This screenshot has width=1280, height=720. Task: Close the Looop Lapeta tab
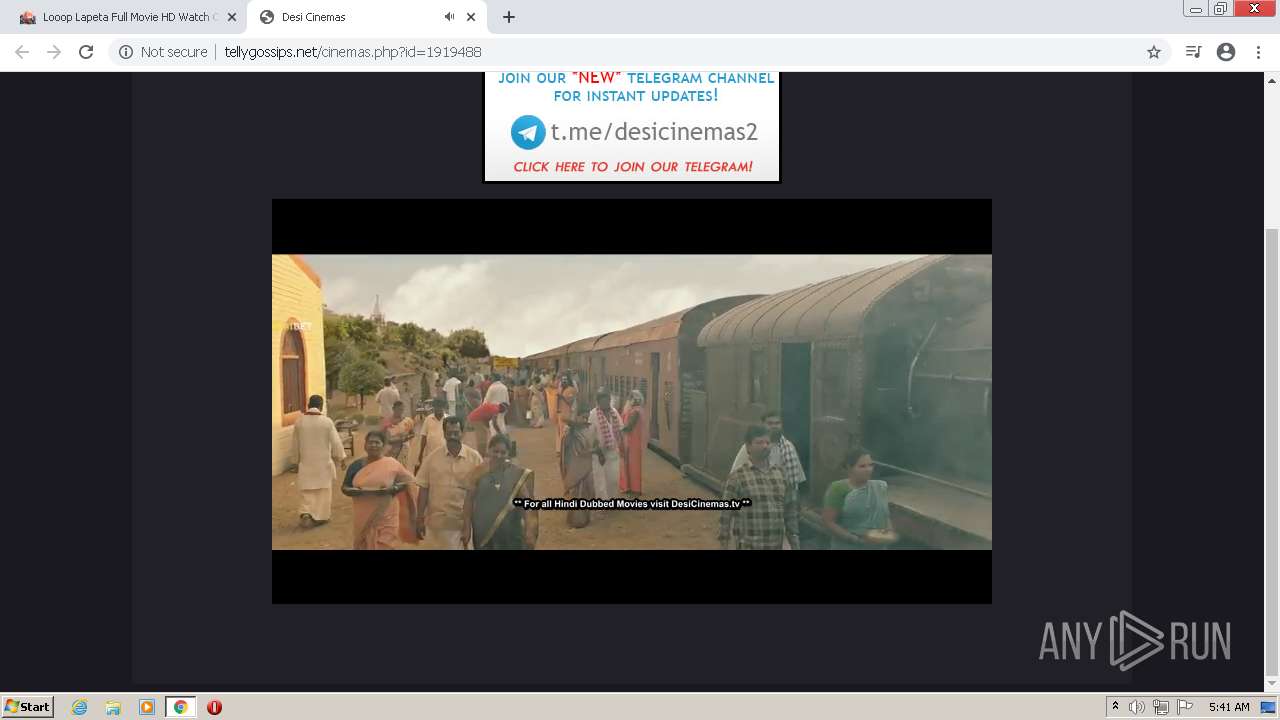point(231,17)
